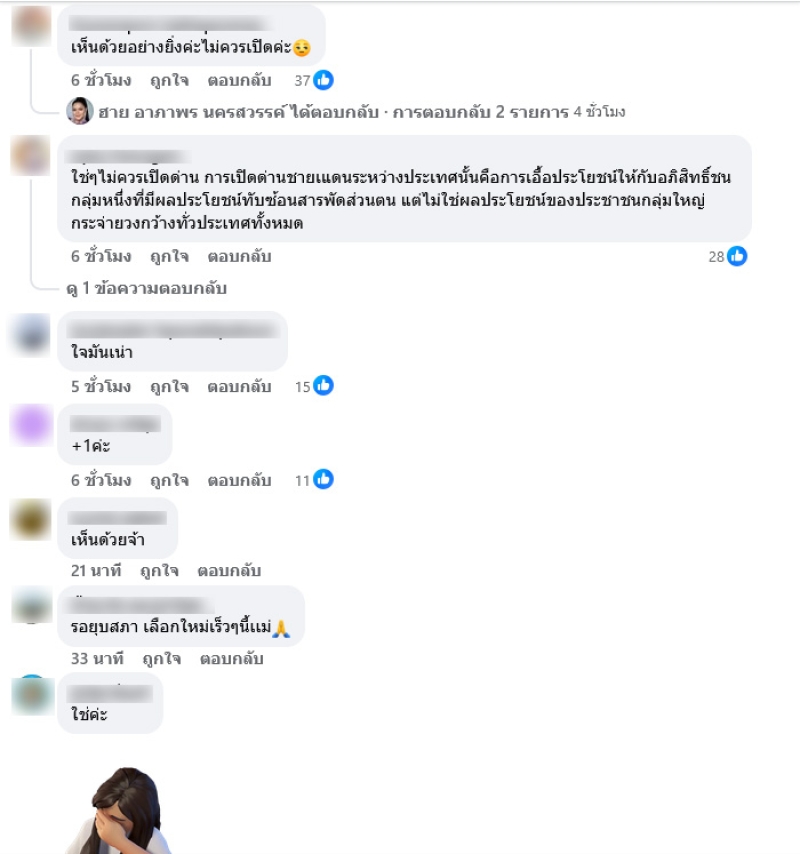800x854 pixels.
Task: Click the crying woman sticker image
Action: pos(121,810)
